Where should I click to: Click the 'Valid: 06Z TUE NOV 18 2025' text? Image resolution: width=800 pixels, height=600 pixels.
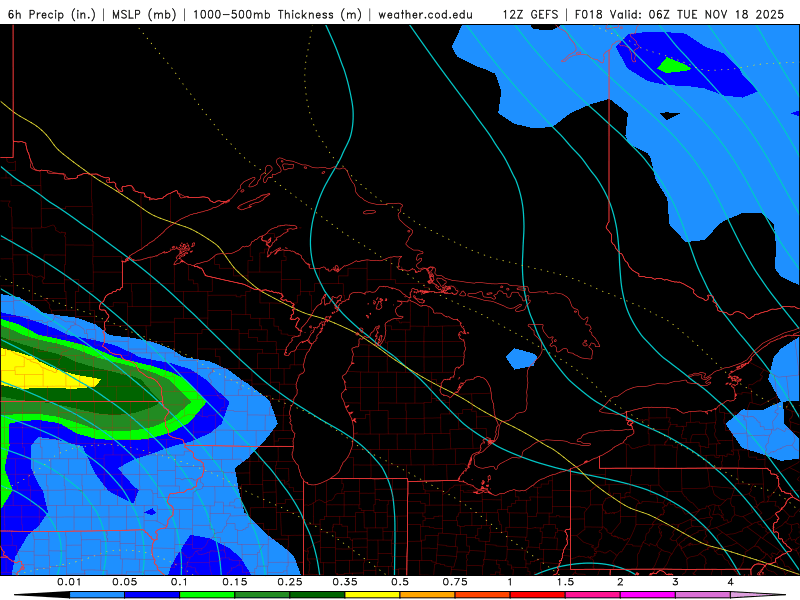point(696,14)
